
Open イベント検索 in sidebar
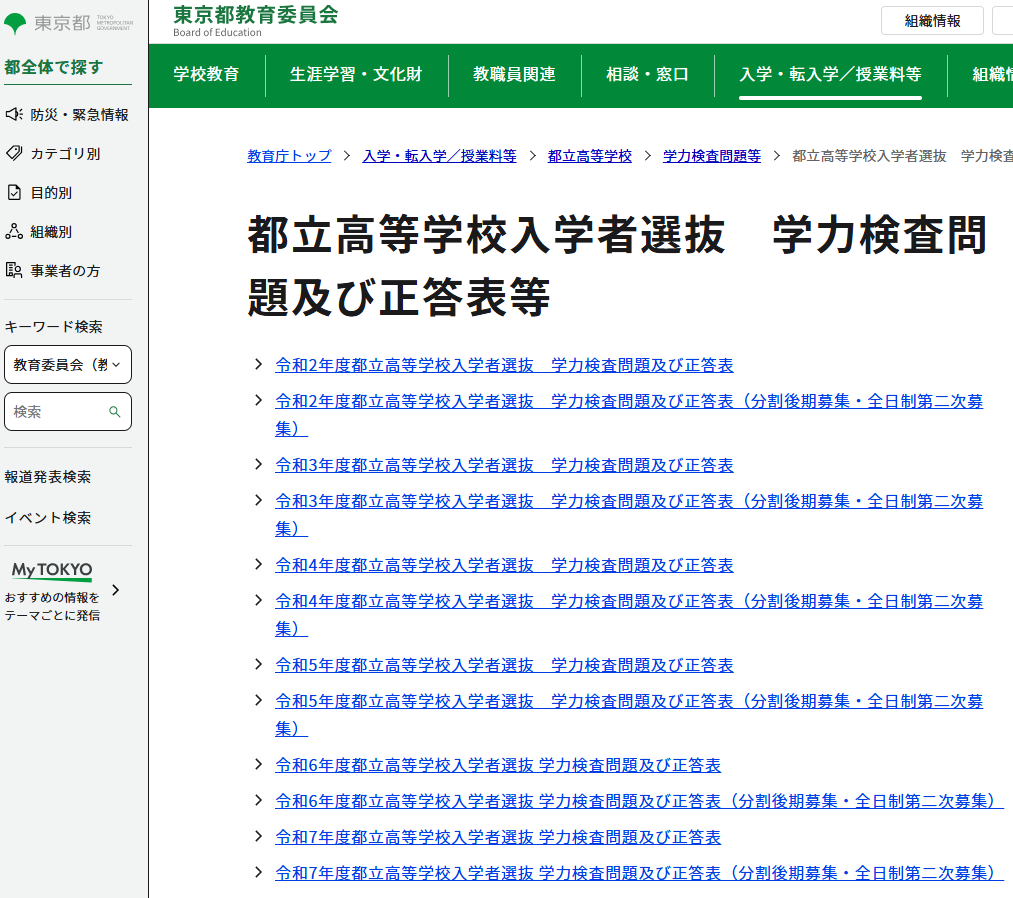(x=48, y=517)
